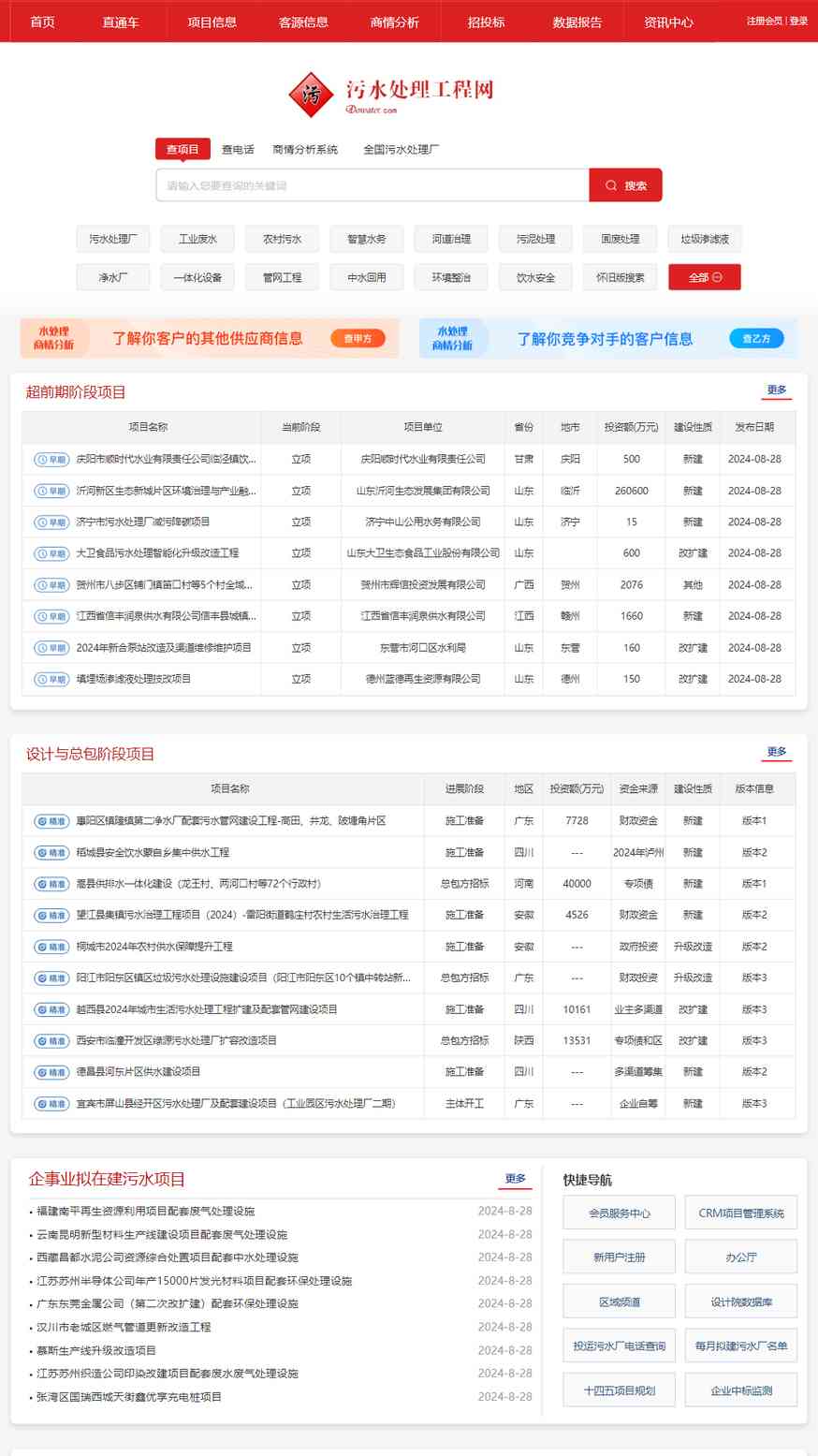Click 更多 in 设计与总包阶段项目 section

777,752
